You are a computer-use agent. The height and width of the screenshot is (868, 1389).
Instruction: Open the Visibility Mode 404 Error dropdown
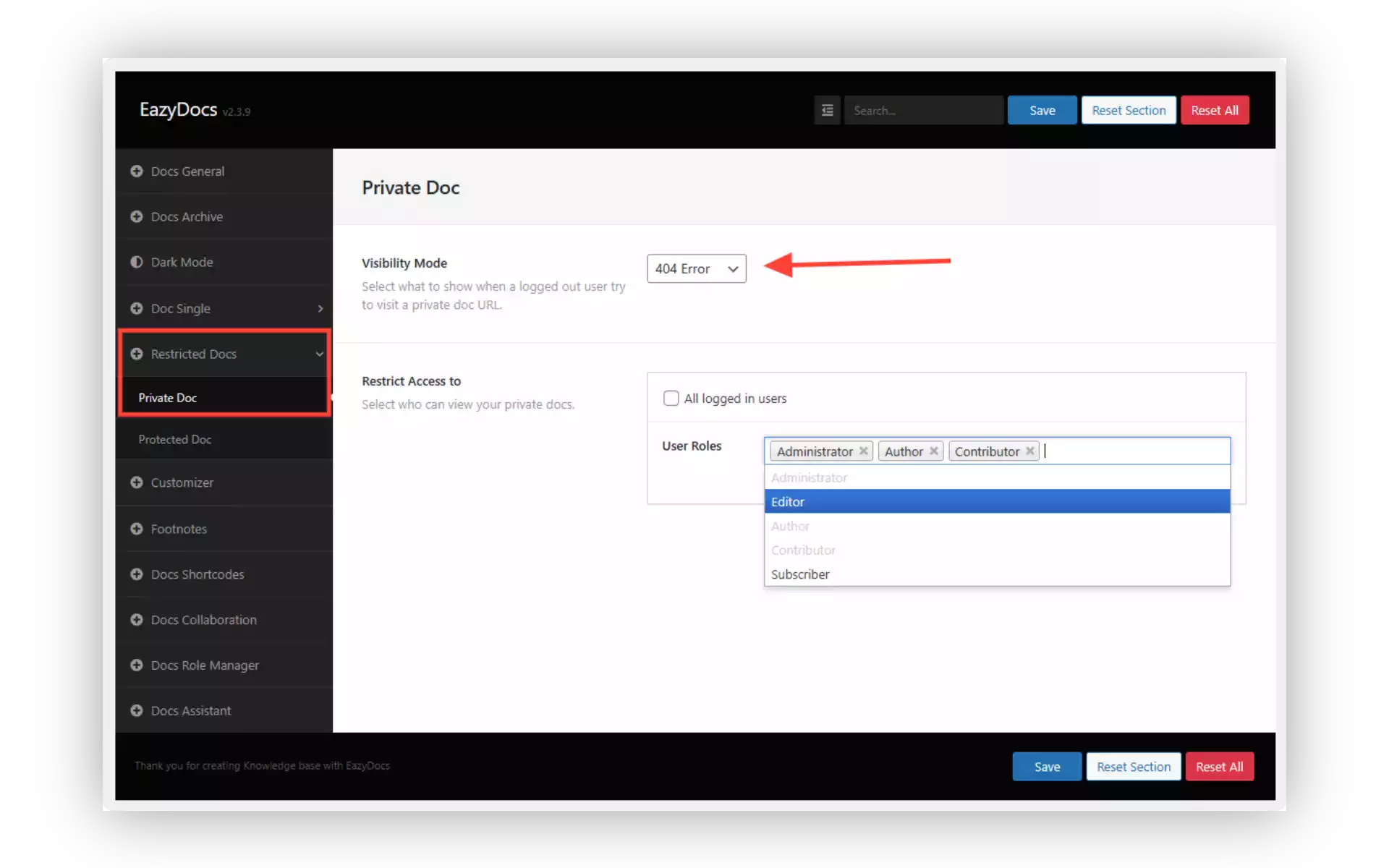tap(695, 268)
